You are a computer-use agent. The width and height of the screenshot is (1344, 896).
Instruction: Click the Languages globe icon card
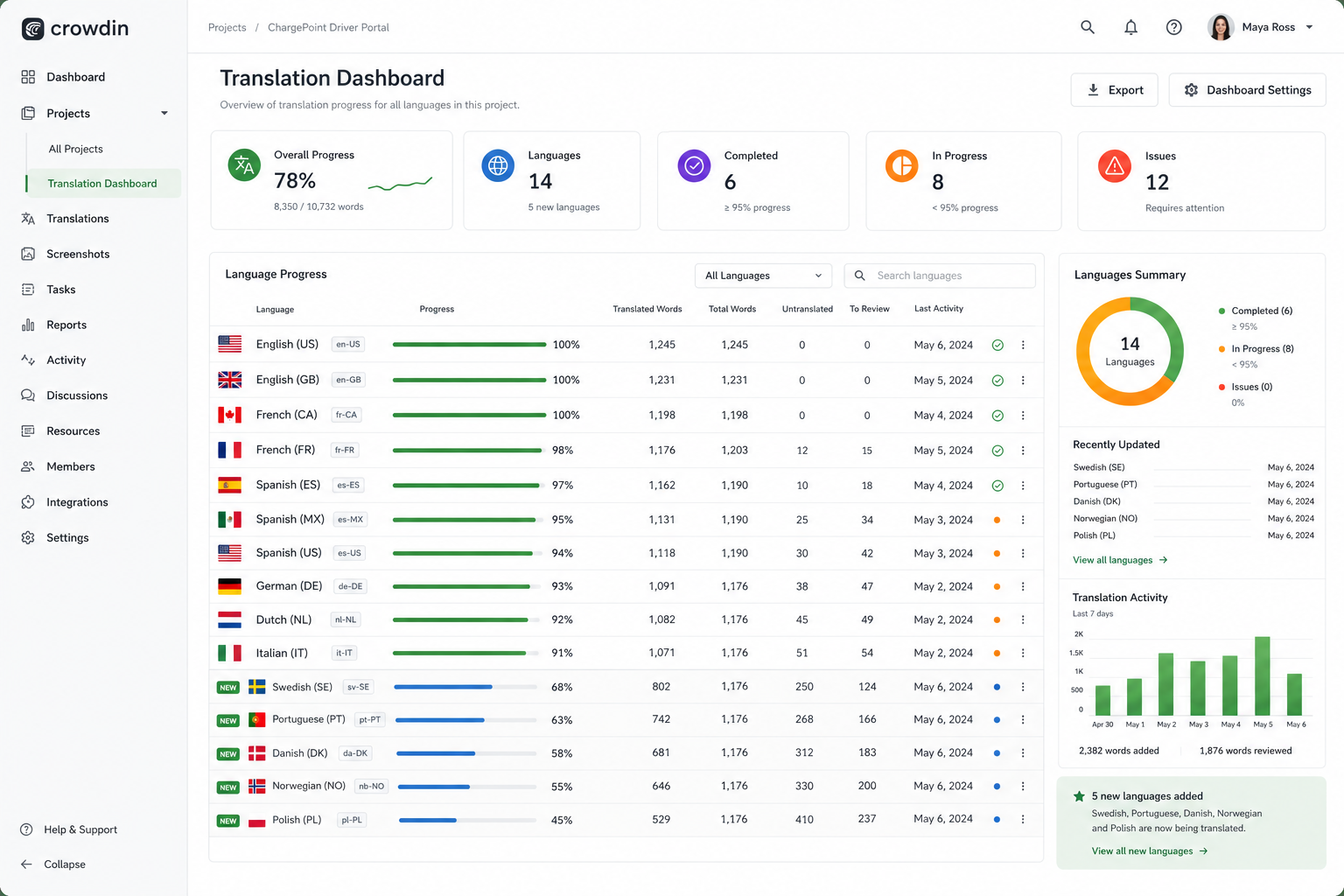pyautogui.click(x=498, y=165)
